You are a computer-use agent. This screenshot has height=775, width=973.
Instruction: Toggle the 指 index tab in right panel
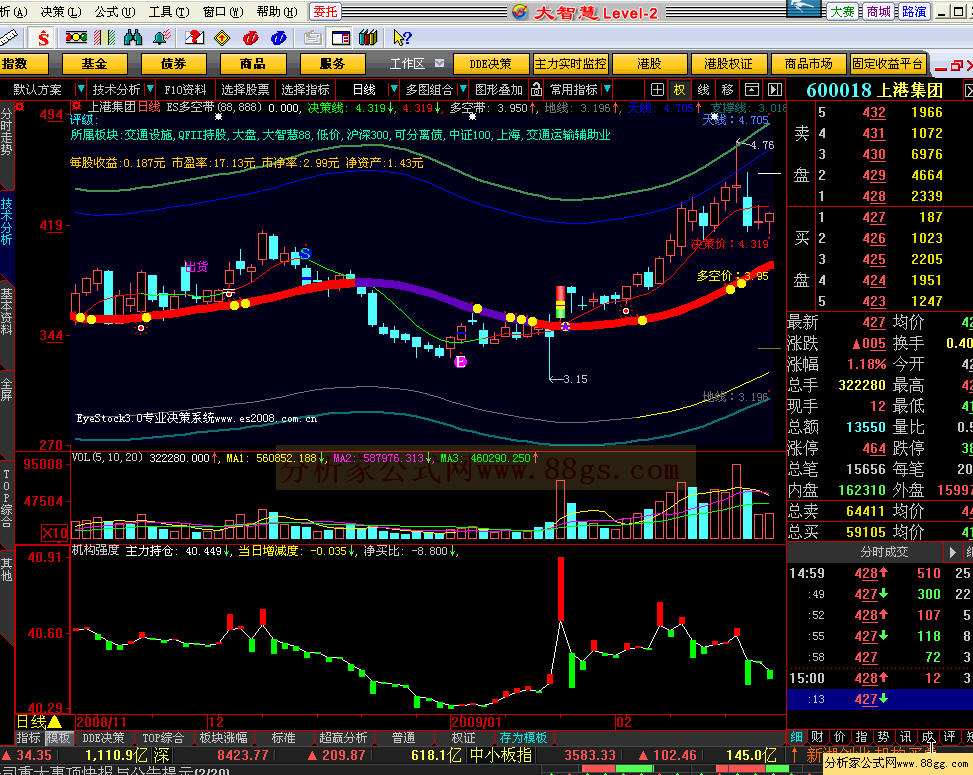click(861, 737)
